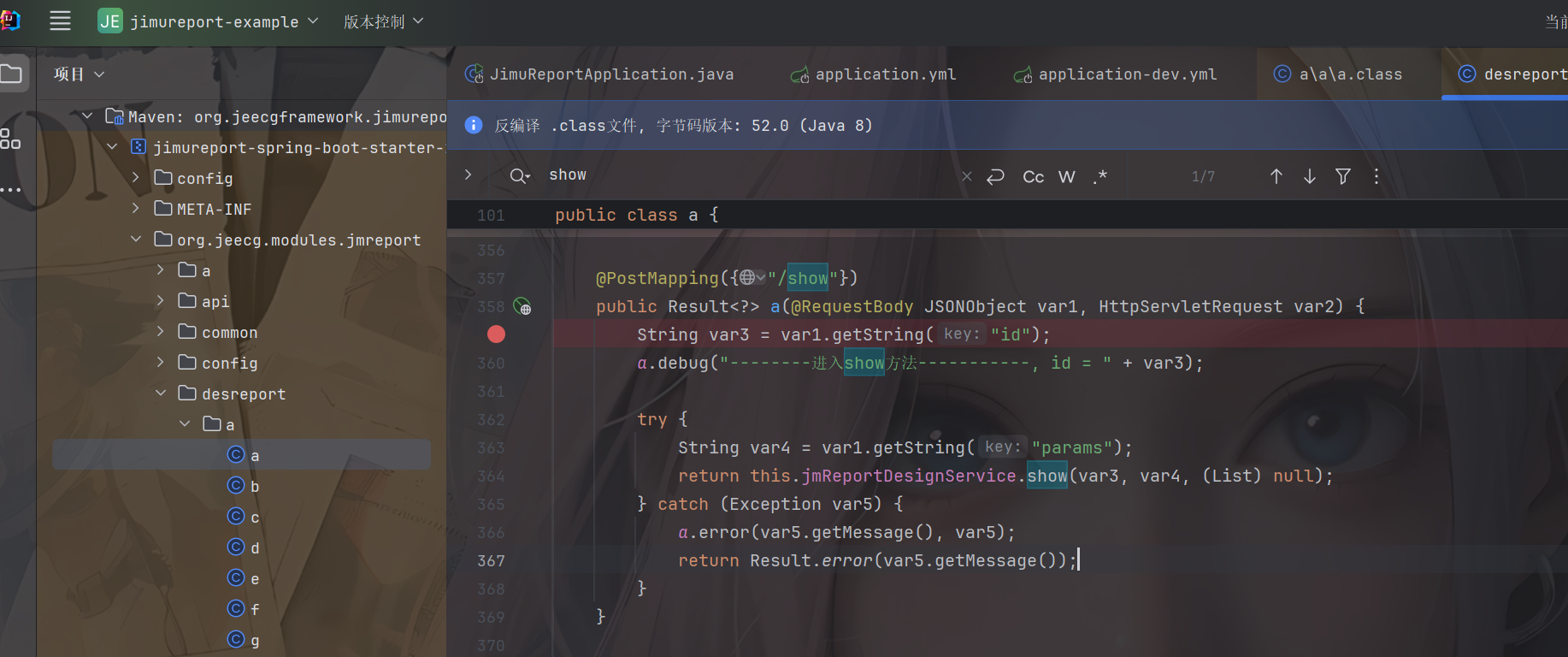Expand the META-INF folder
The height and width of the screenshot is (657, 1568).
(136, 208)
